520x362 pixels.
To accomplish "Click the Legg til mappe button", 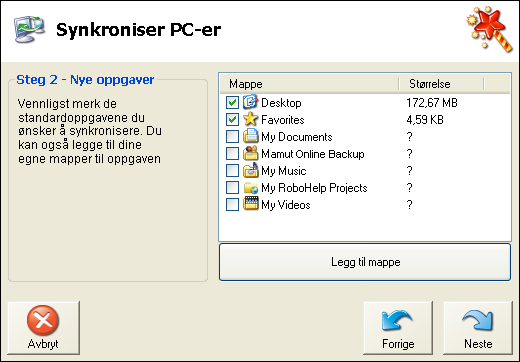I will point(365,262).
